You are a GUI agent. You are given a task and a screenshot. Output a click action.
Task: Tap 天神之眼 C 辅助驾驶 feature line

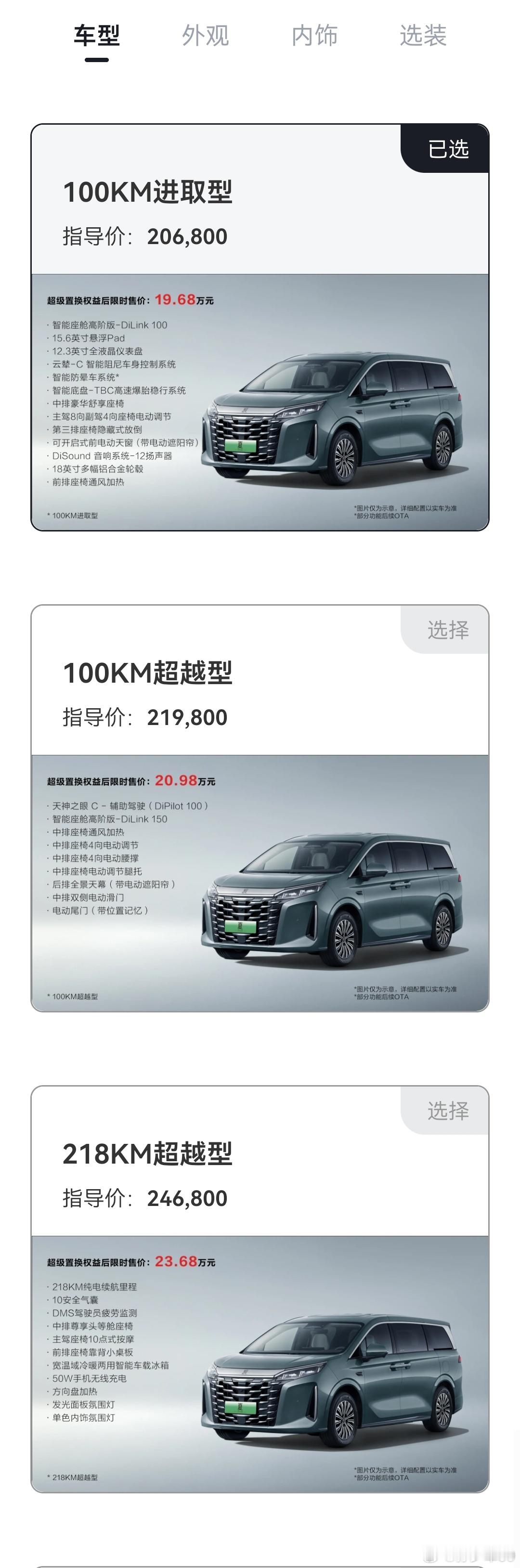point(128,806)
